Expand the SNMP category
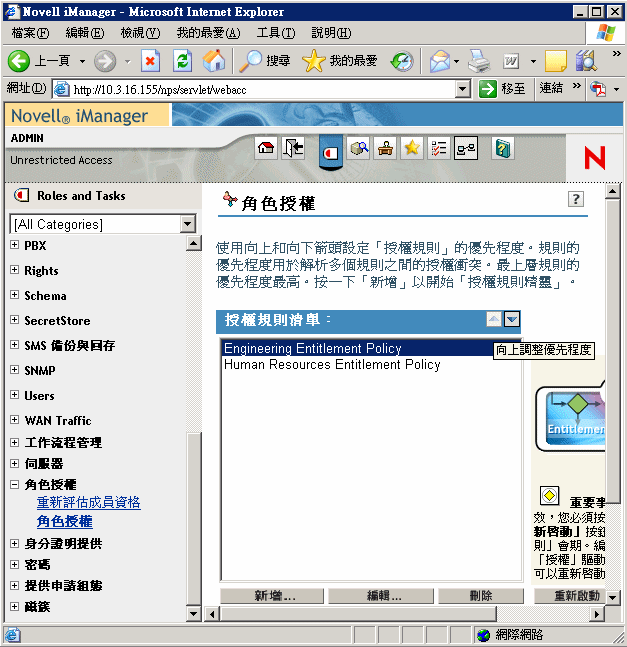Image resolution: width=627 pixels, height=647 pixels. coord(14,370)
